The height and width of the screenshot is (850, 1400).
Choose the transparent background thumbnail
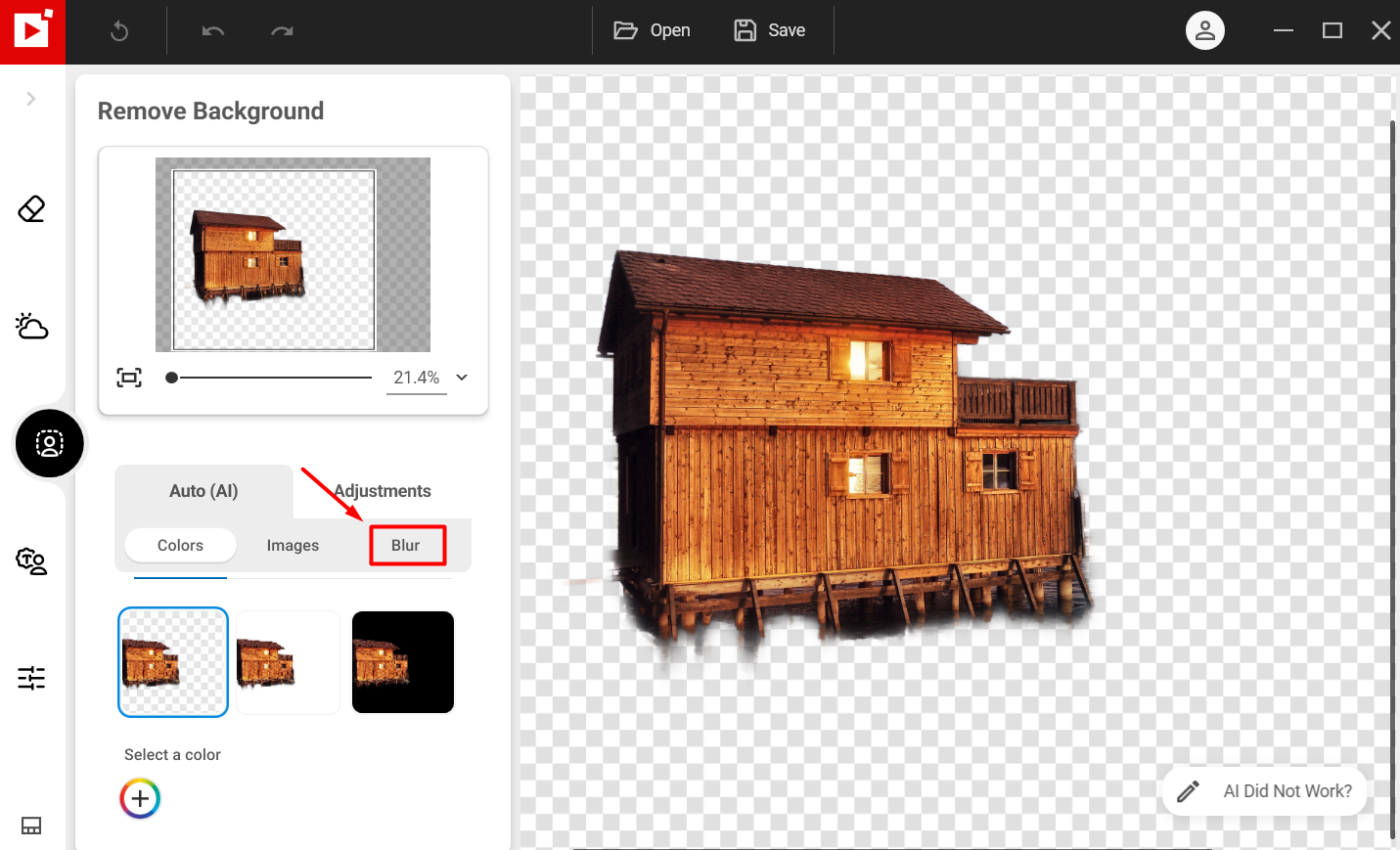tap(173, 662)
